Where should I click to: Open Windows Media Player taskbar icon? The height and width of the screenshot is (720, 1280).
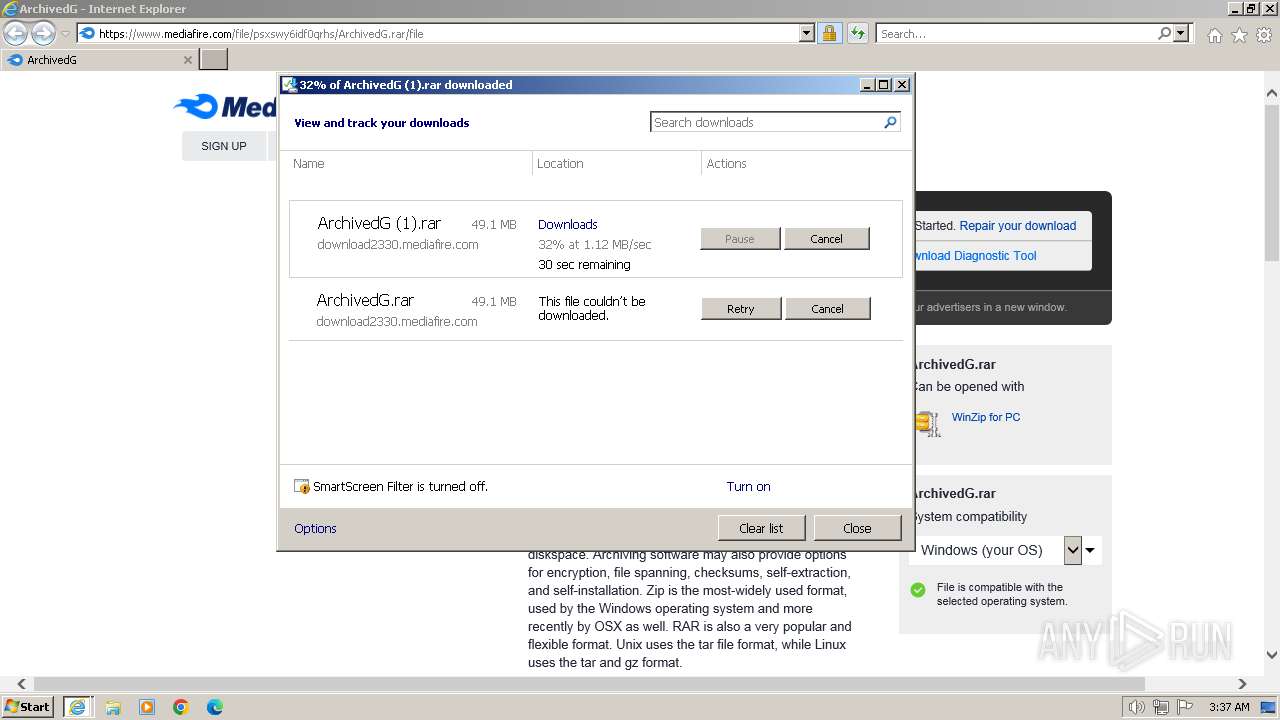(x=147, y=707)
